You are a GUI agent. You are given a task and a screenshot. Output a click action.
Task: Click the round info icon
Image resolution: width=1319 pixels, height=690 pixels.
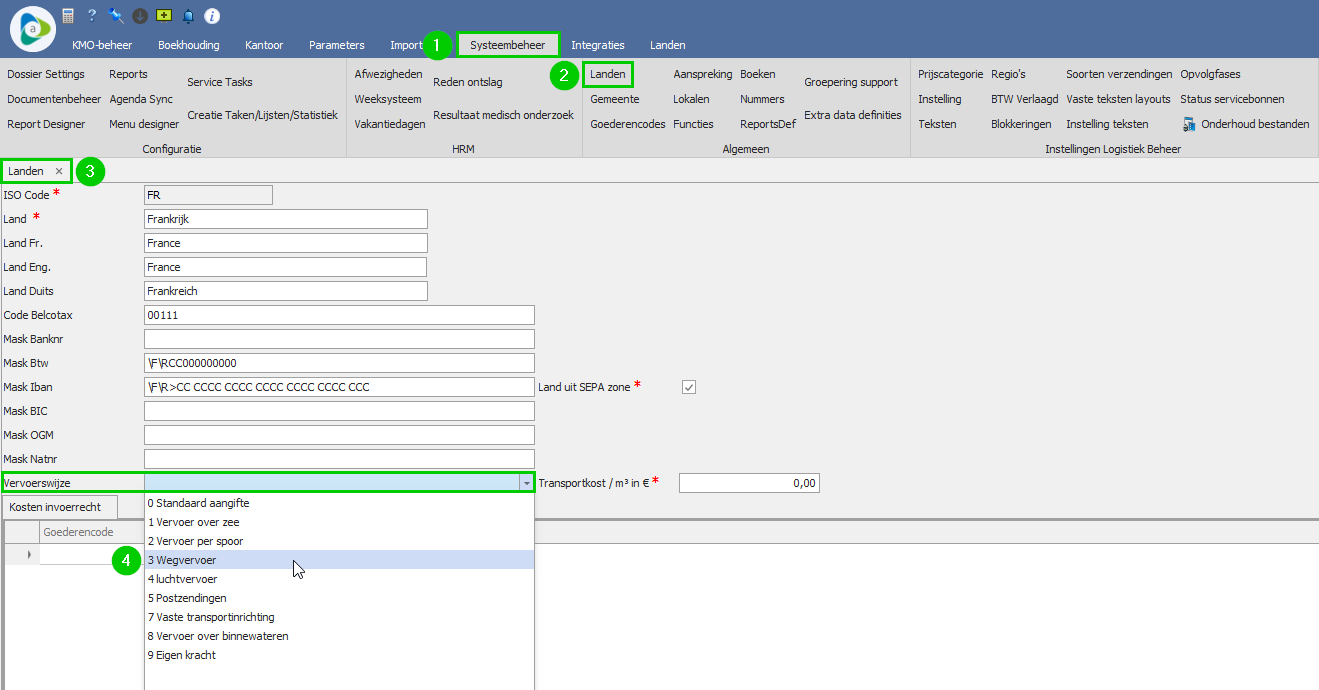212,16
